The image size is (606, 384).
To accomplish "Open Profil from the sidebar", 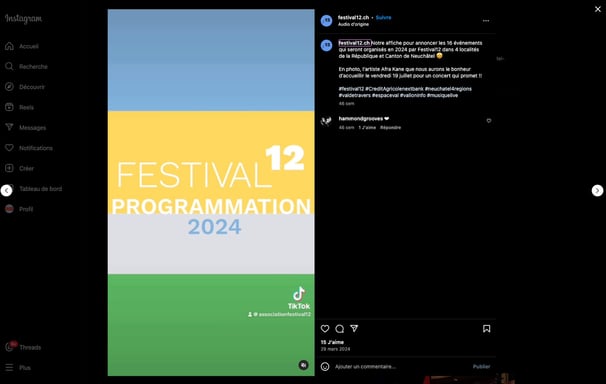I will [19, 209].
